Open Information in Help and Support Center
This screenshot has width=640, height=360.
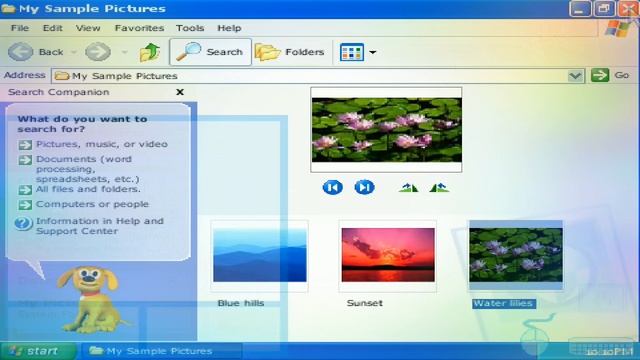click(100, 226)
